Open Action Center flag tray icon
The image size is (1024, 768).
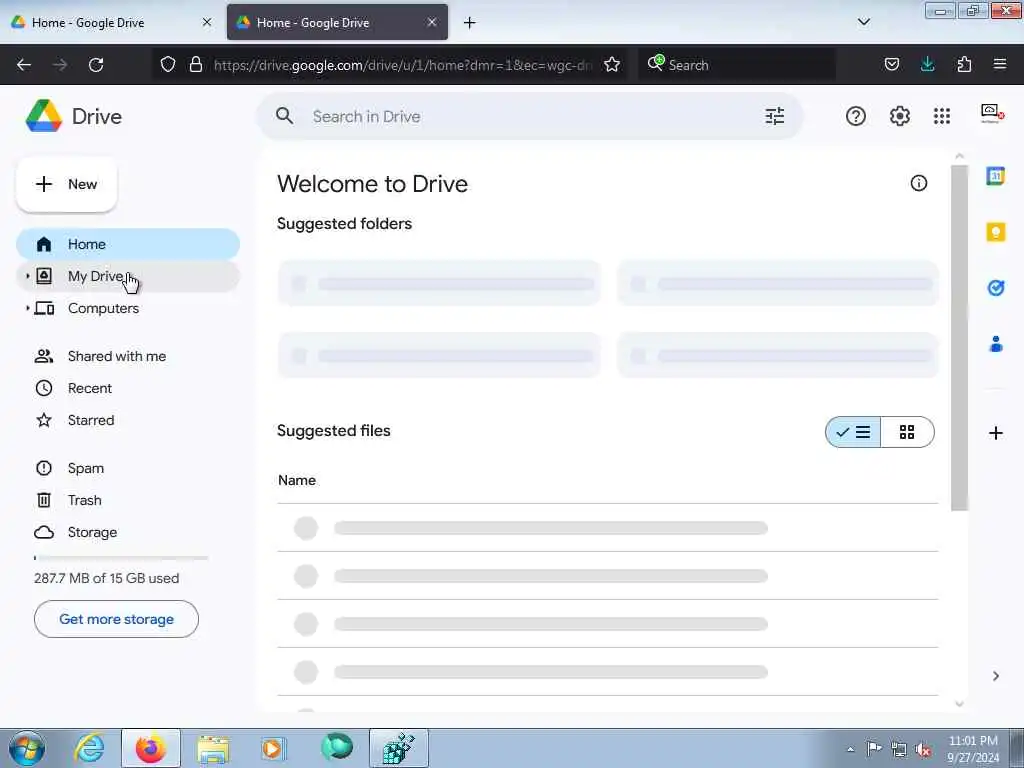pos(874,748)
